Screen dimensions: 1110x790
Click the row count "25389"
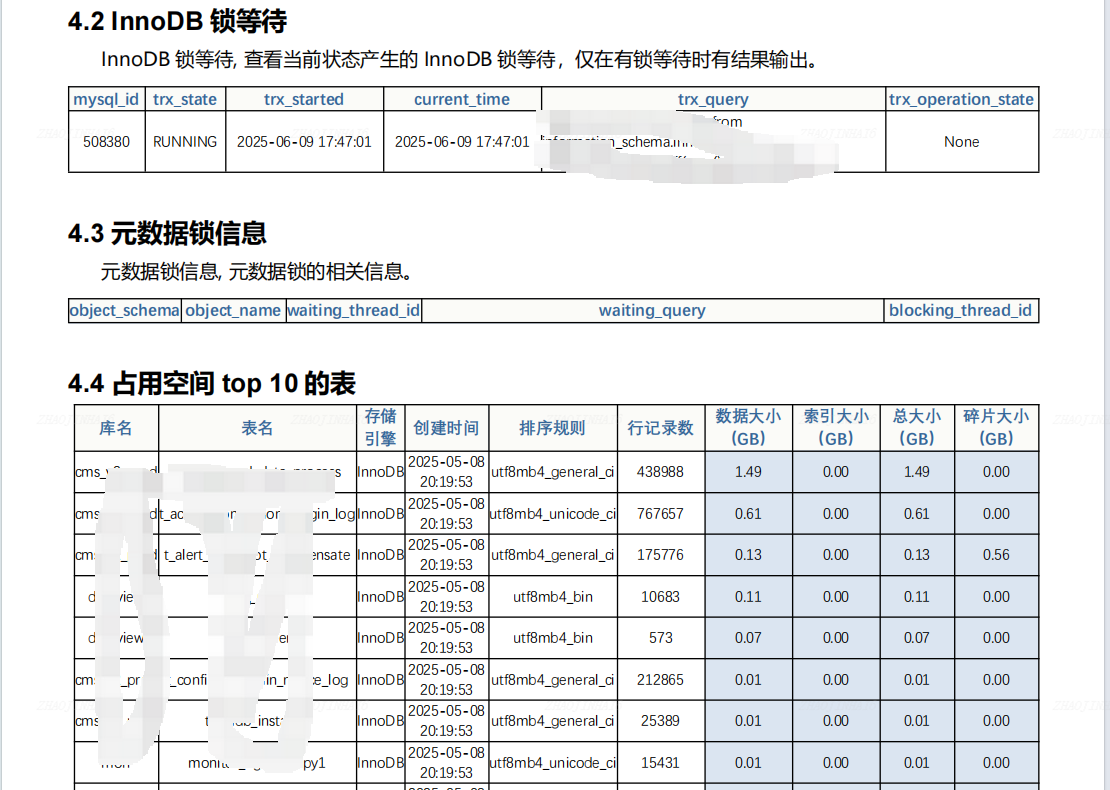click(x=660, y=721)
